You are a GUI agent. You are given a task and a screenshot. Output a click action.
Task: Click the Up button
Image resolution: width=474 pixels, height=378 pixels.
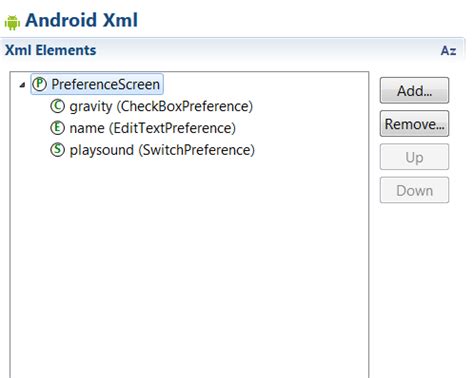click(x=414, y=157)
